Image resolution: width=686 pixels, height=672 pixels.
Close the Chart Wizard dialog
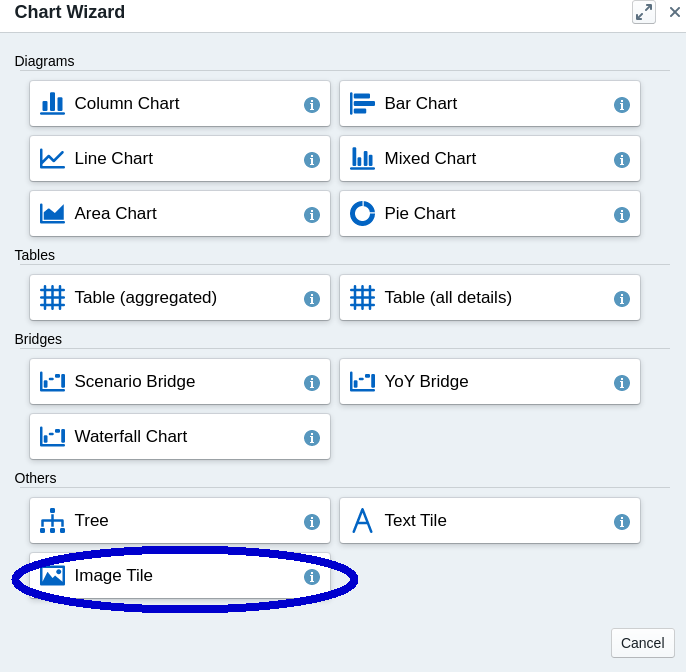[x=675, y=12]
